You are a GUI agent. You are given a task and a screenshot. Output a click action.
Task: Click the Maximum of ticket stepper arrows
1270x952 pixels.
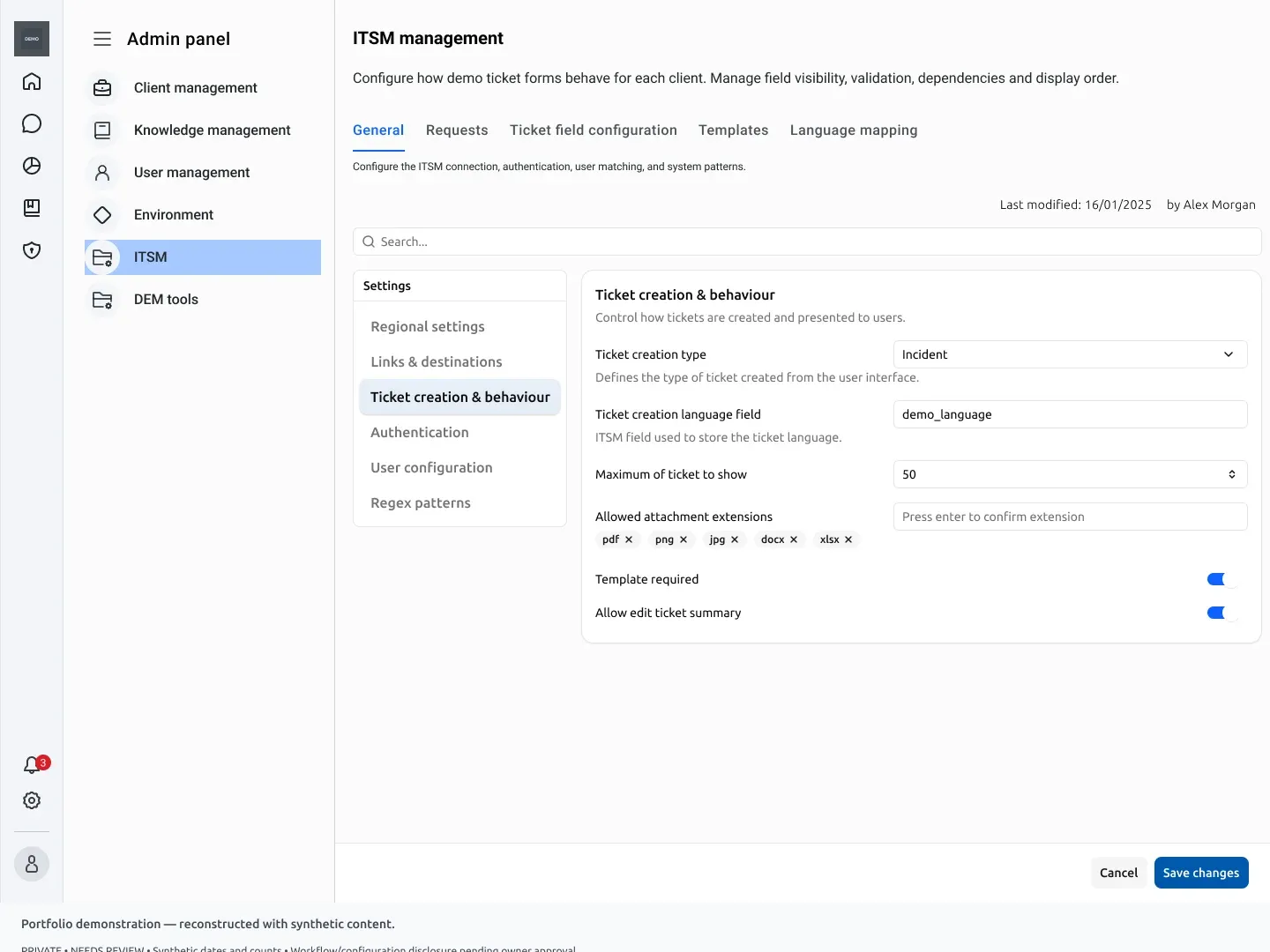[x=1232, y=474]
